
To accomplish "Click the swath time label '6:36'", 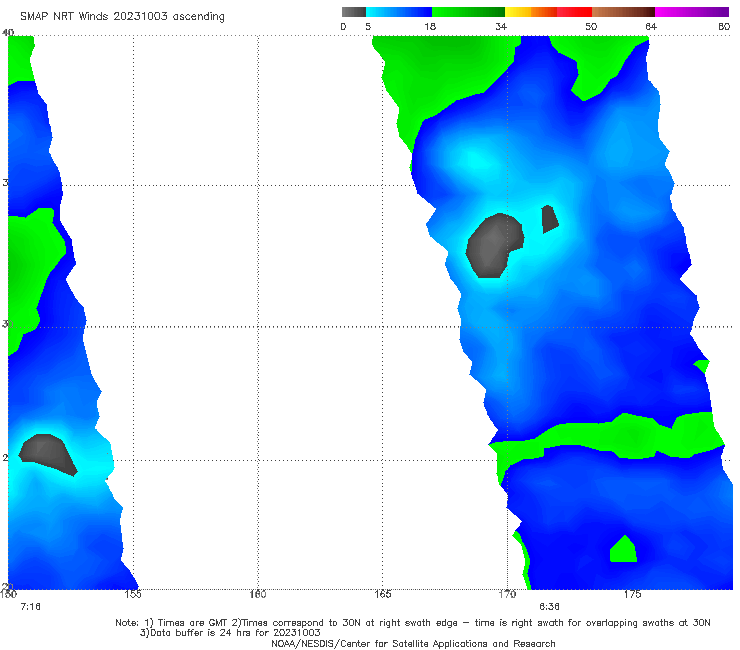I will click(549, 607).
